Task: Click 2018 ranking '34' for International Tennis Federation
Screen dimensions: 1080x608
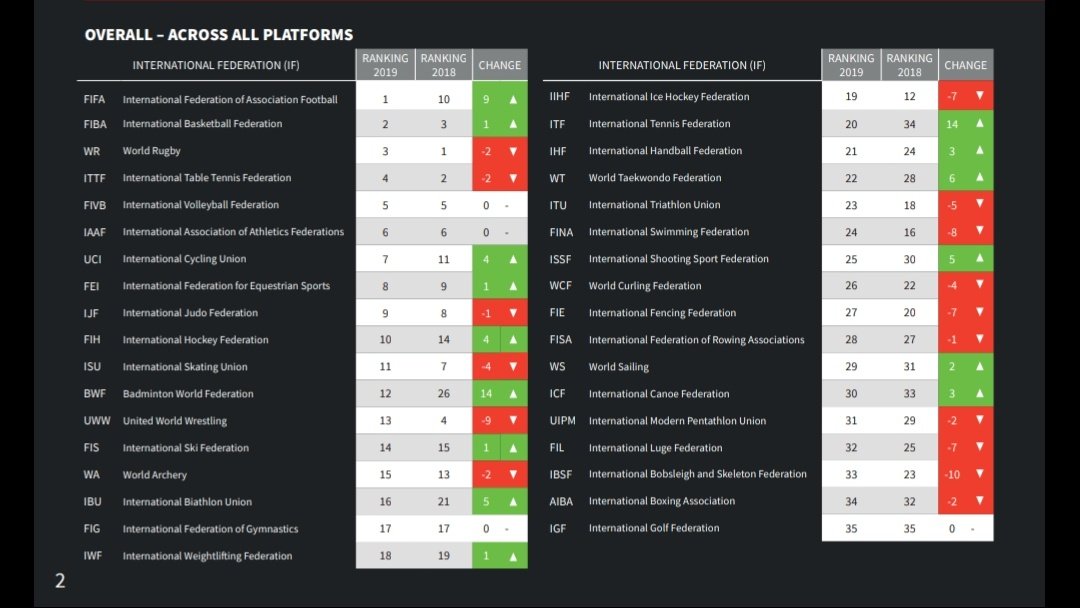Action: coord(910,124)
